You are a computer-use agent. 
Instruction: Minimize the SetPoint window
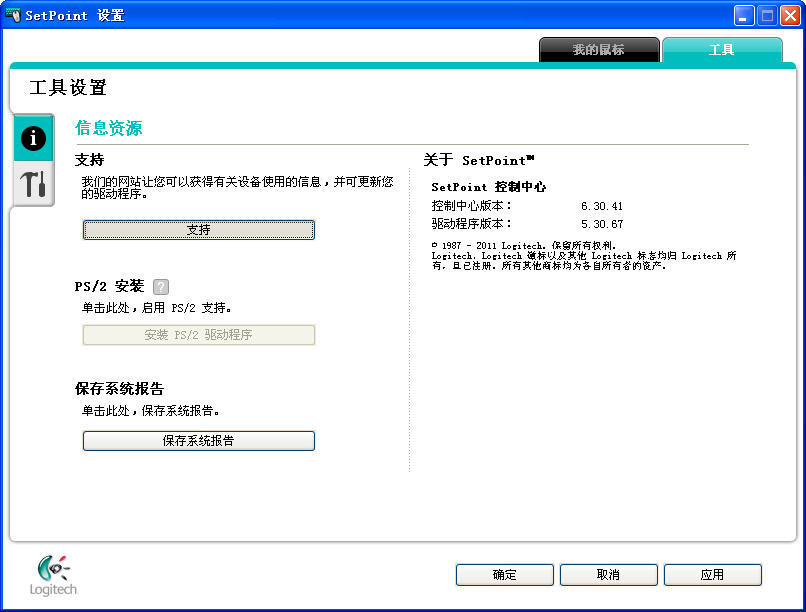coord(743,15)
